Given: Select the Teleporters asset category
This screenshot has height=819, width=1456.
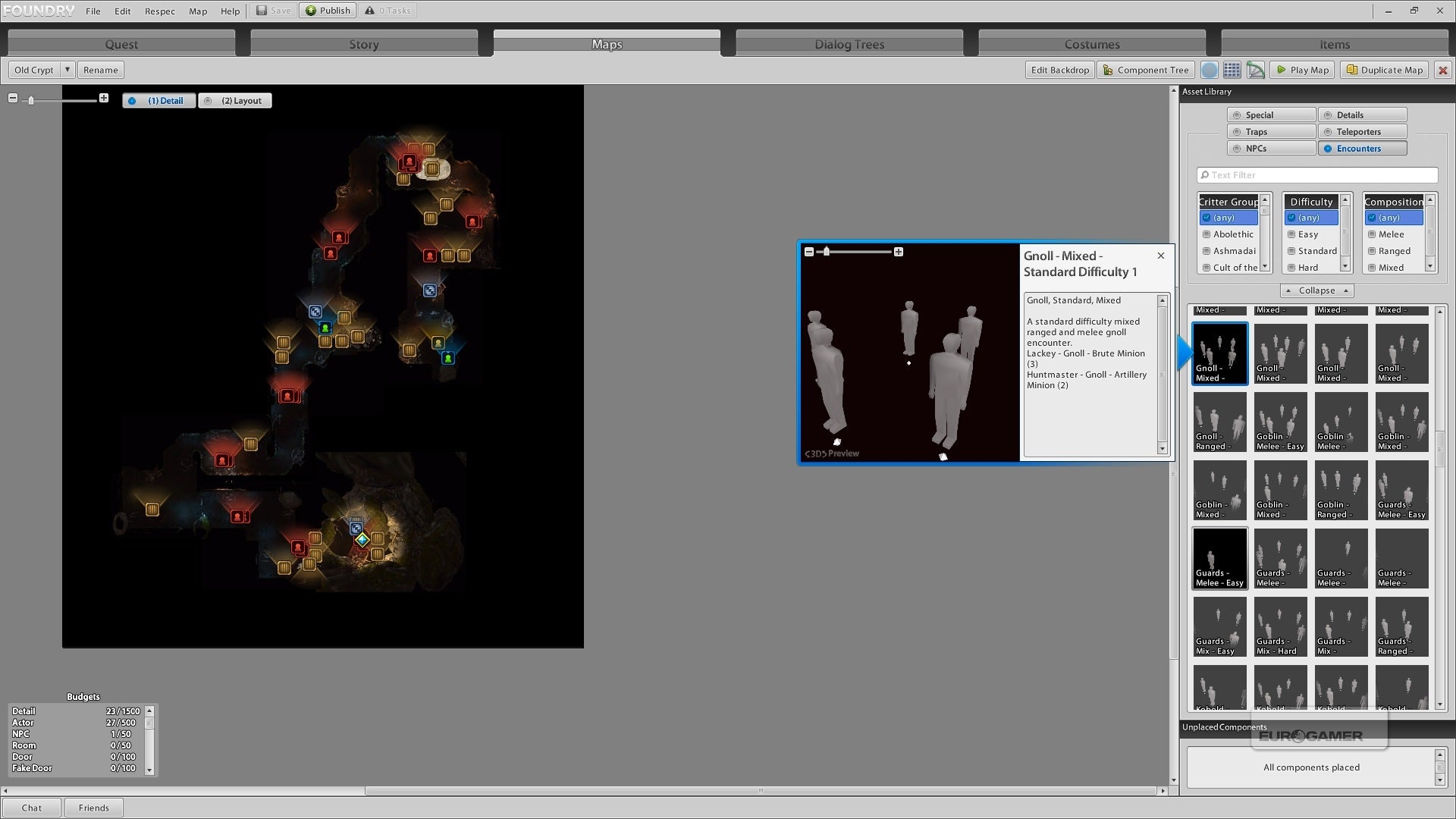Looking at the screenshot, I should pyautogui.click(x=1362, y=132).
